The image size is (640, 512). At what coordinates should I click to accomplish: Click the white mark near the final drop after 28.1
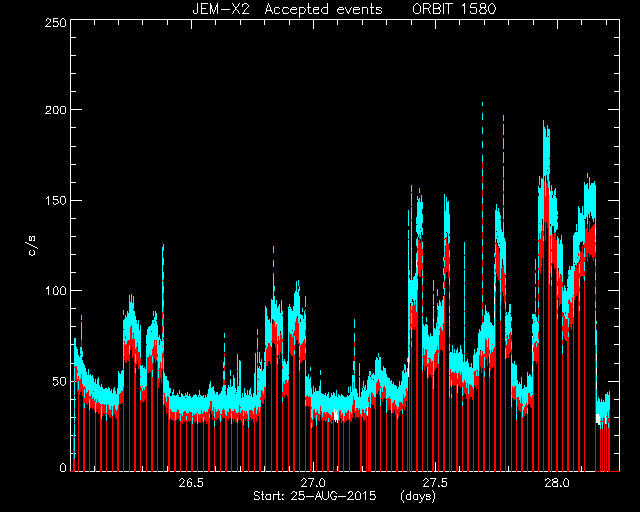point(598,419)
